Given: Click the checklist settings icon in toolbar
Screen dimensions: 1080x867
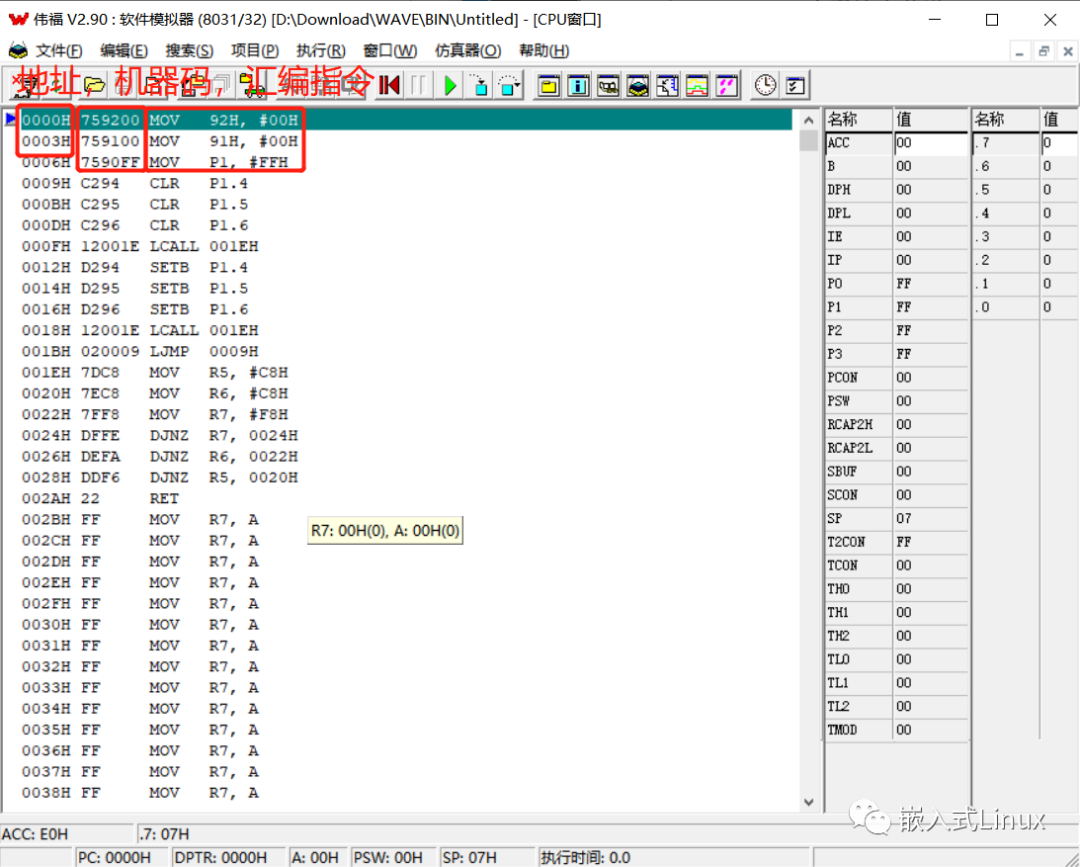Looking at the screenshot, I should (x=795, y=85).
